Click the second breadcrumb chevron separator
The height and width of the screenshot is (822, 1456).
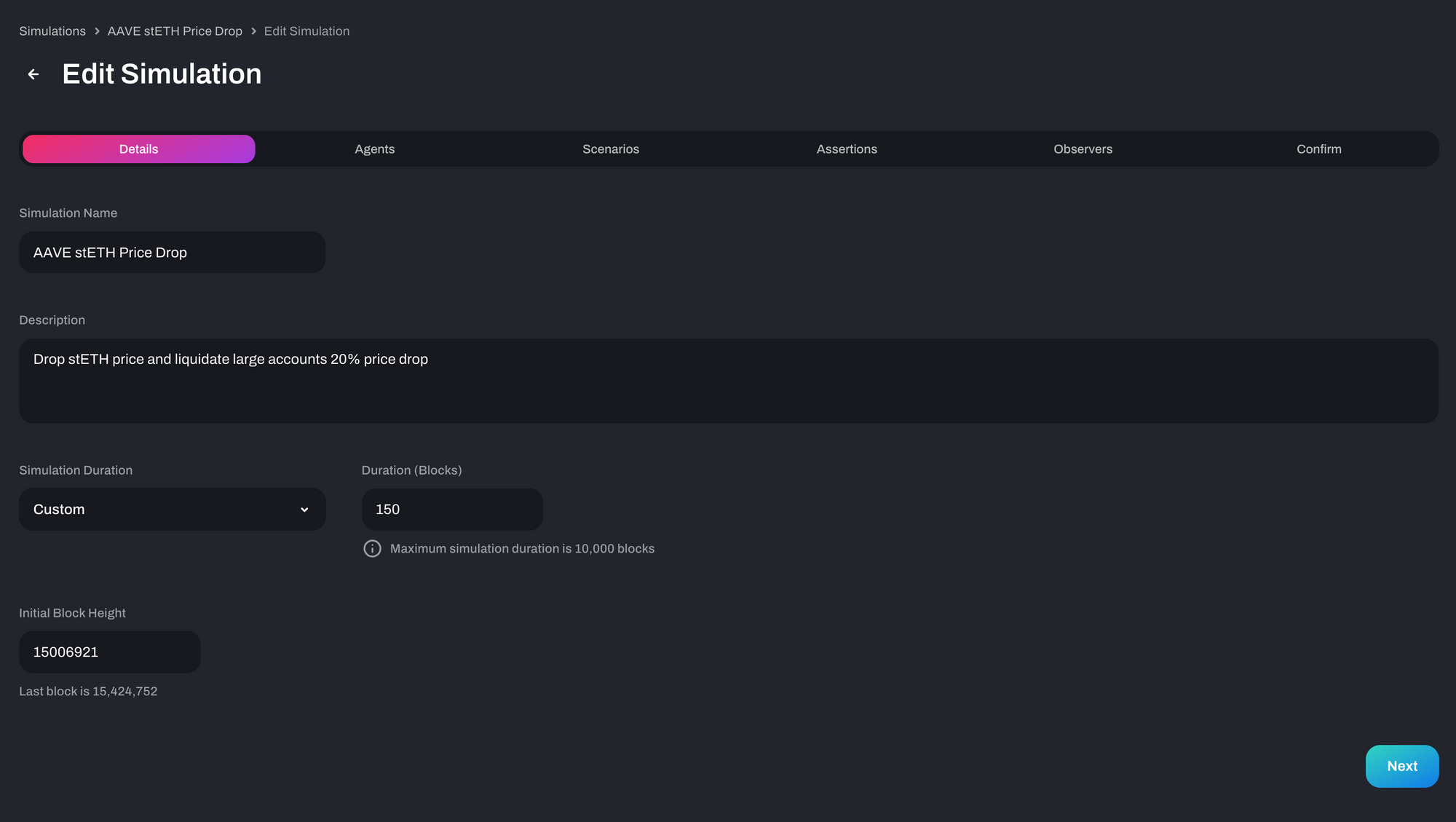tap(253, 31)
